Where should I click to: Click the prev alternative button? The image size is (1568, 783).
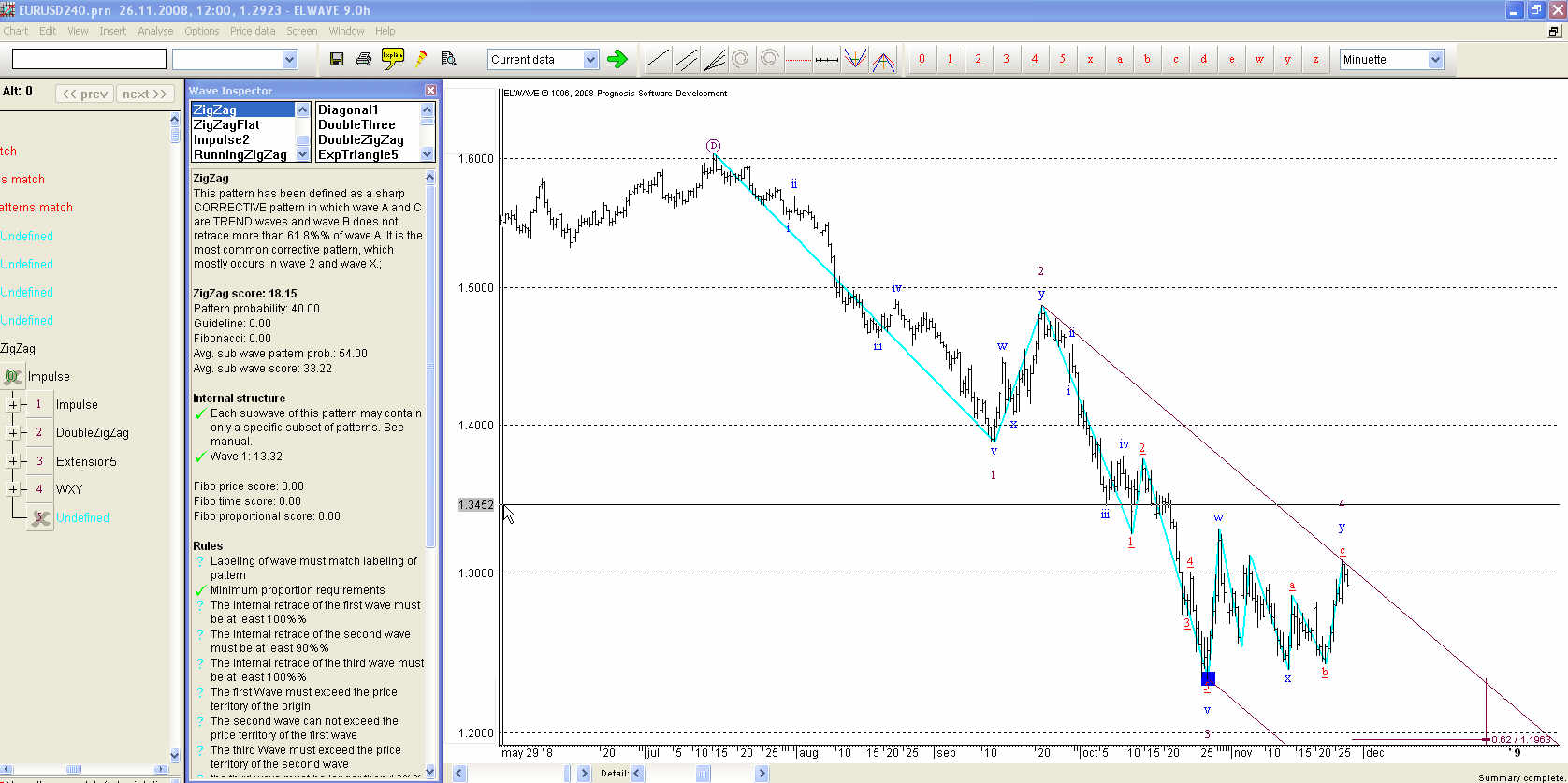click(x=85, y=94)
